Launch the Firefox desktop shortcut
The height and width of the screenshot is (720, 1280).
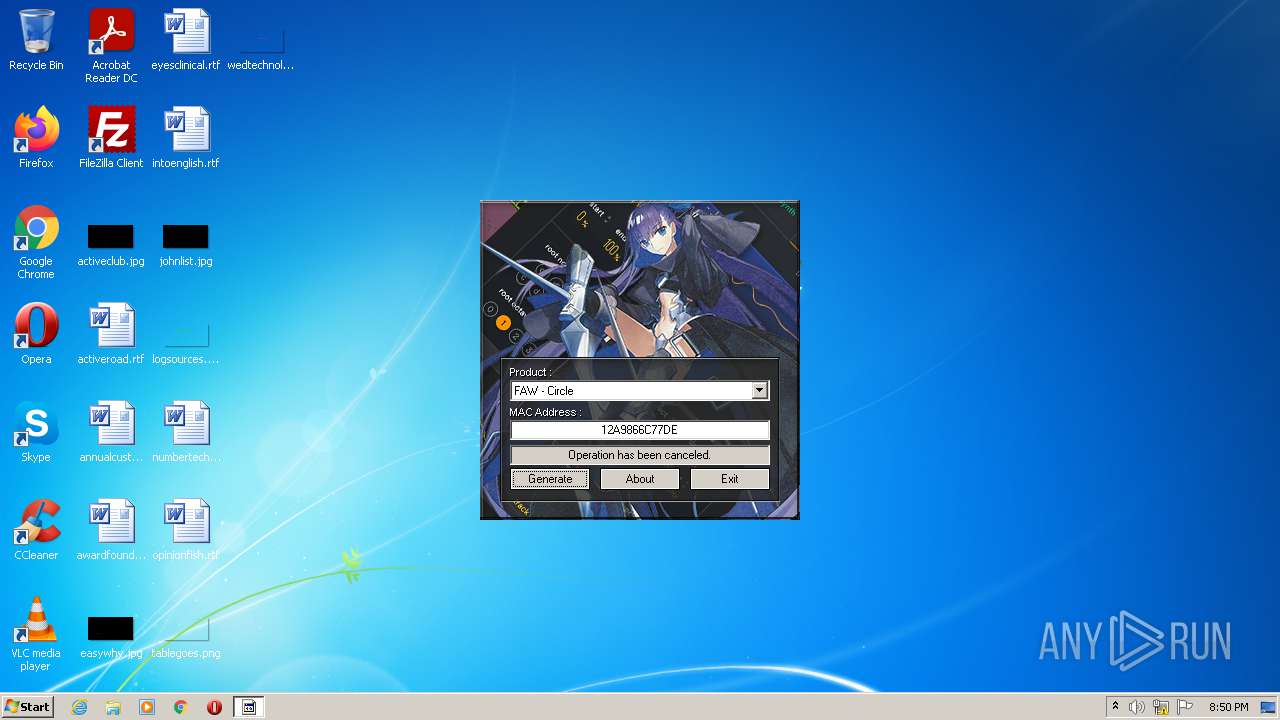point(36,138)
